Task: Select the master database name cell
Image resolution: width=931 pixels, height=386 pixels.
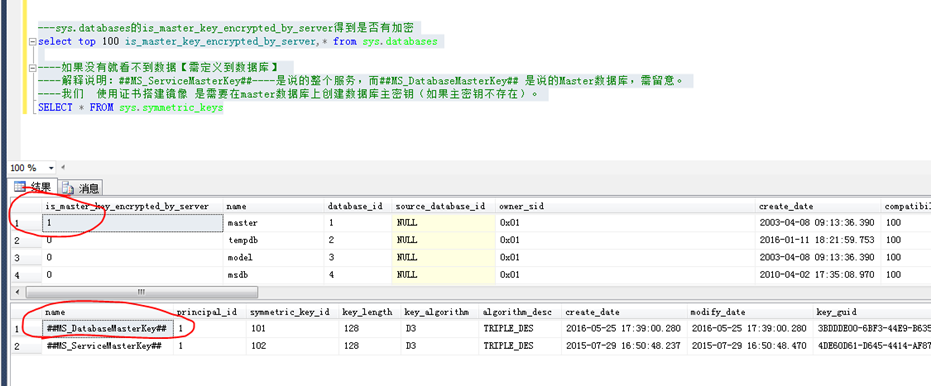Action: (274, 223)
